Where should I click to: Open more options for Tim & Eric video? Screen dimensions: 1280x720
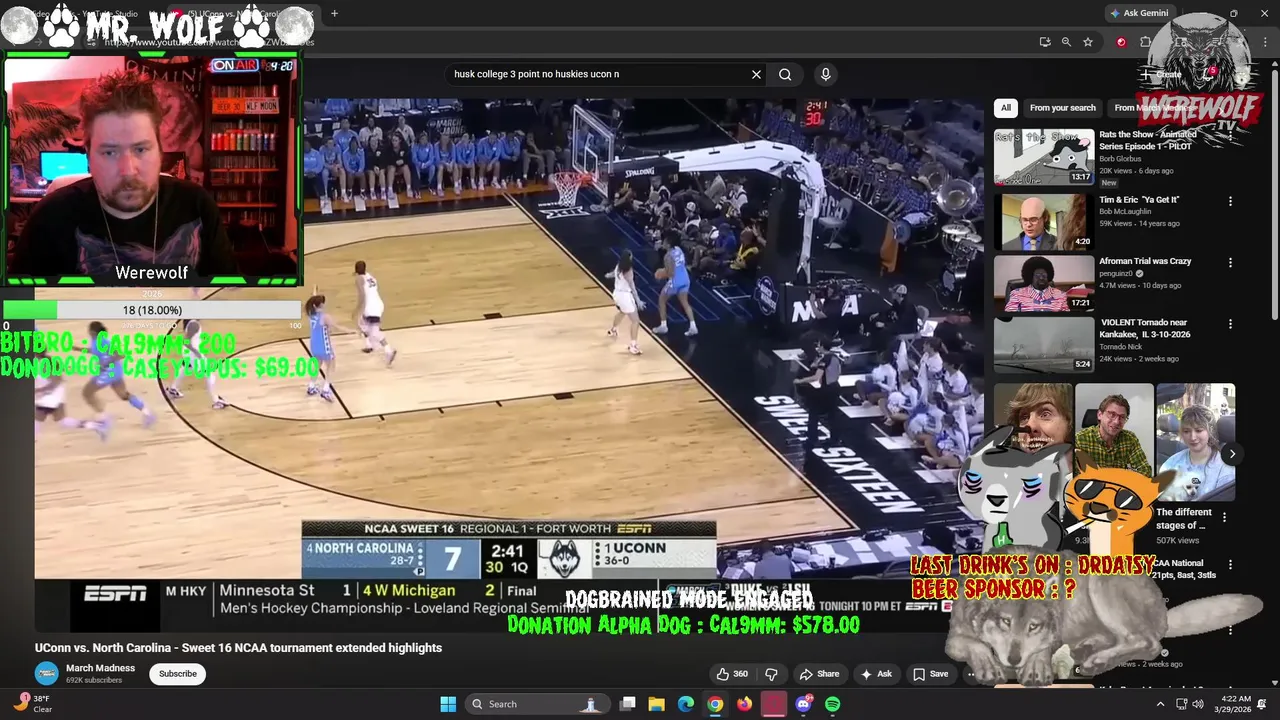click(1230, 201)
